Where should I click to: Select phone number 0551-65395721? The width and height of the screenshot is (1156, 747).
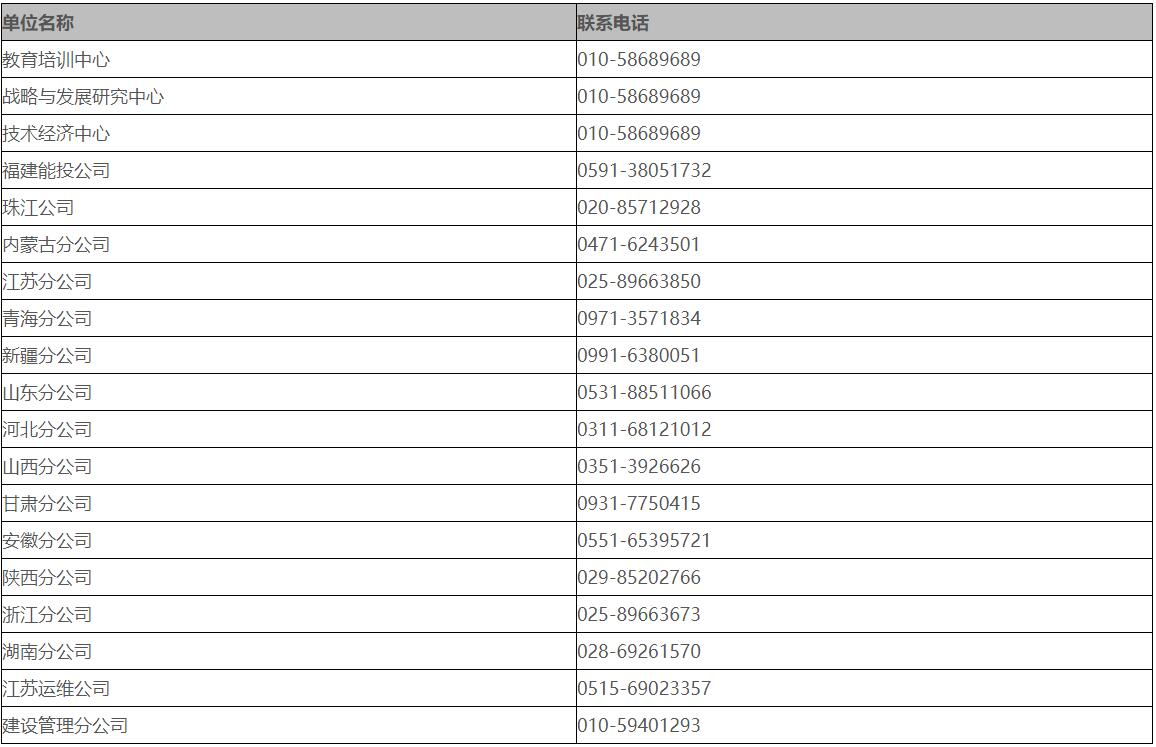(x=644, y=541)
